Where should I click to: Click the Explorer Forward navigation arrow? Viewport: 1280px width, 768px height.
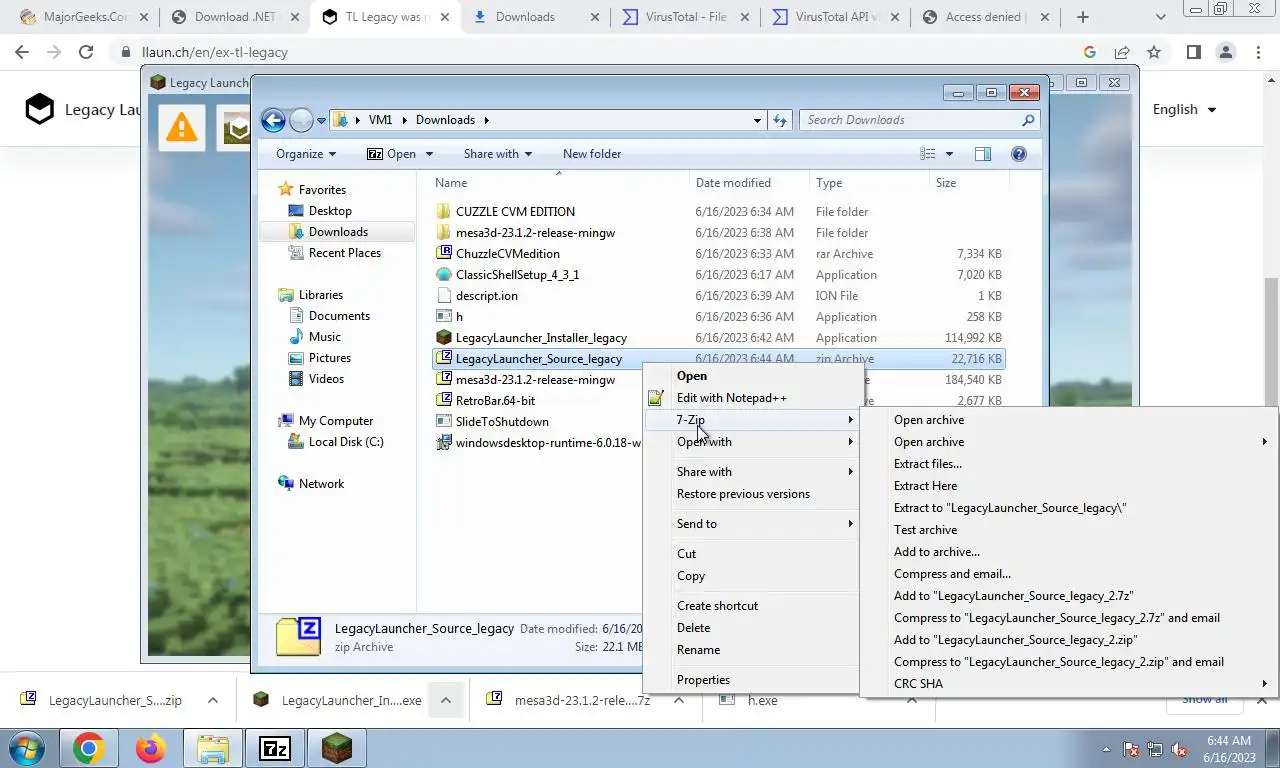[301, 120]
